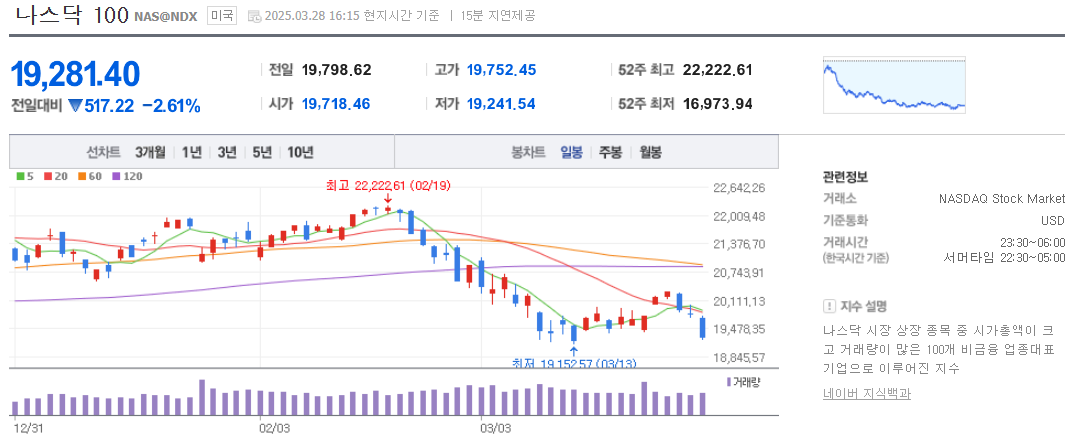Viewport: 1082px width, 436px height.
Task: Click the clock icon beside the timestamp
Action: click(254, 16)
